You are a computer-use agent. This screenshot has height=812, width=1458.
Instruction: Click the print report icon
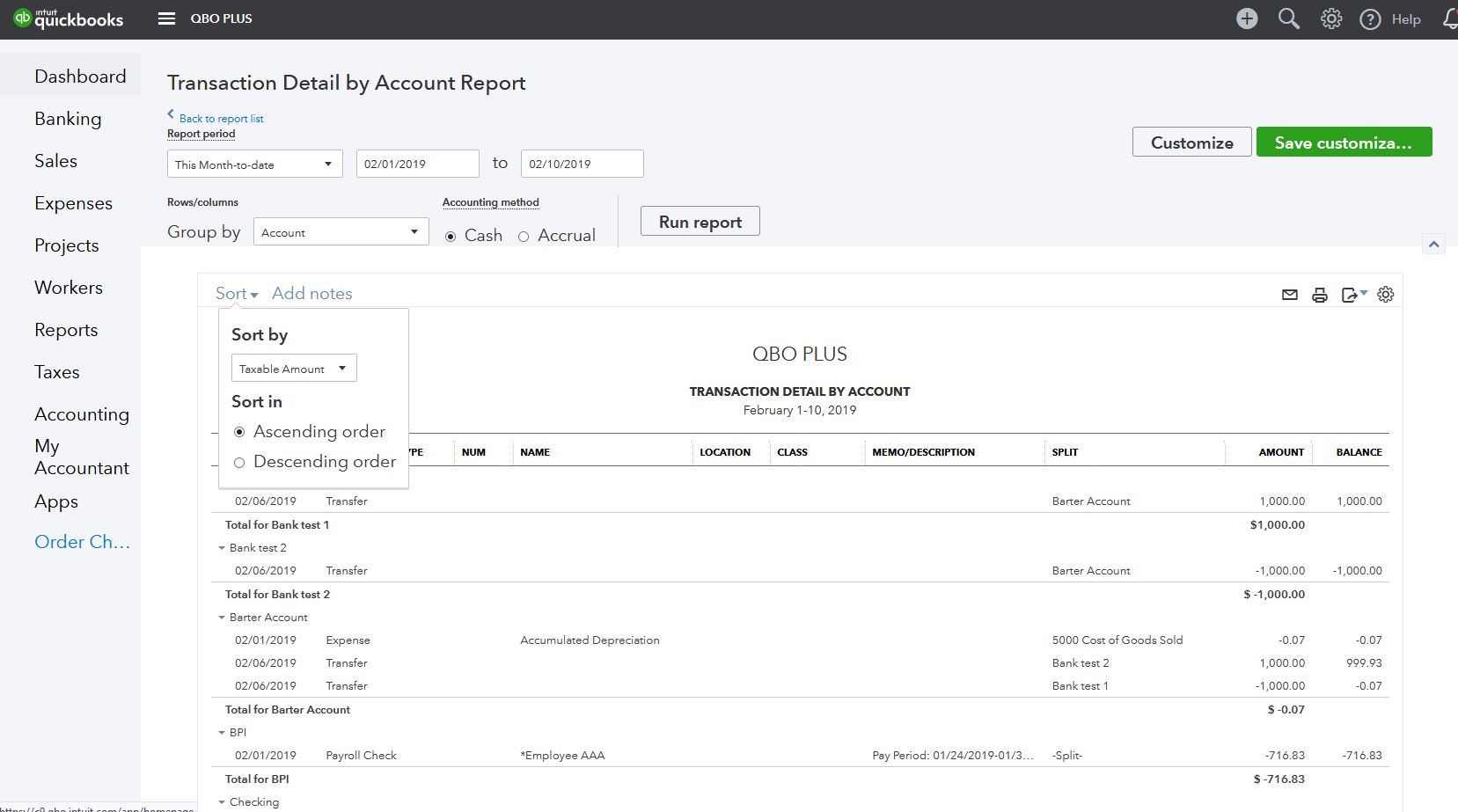click(x=1320, y=294)
